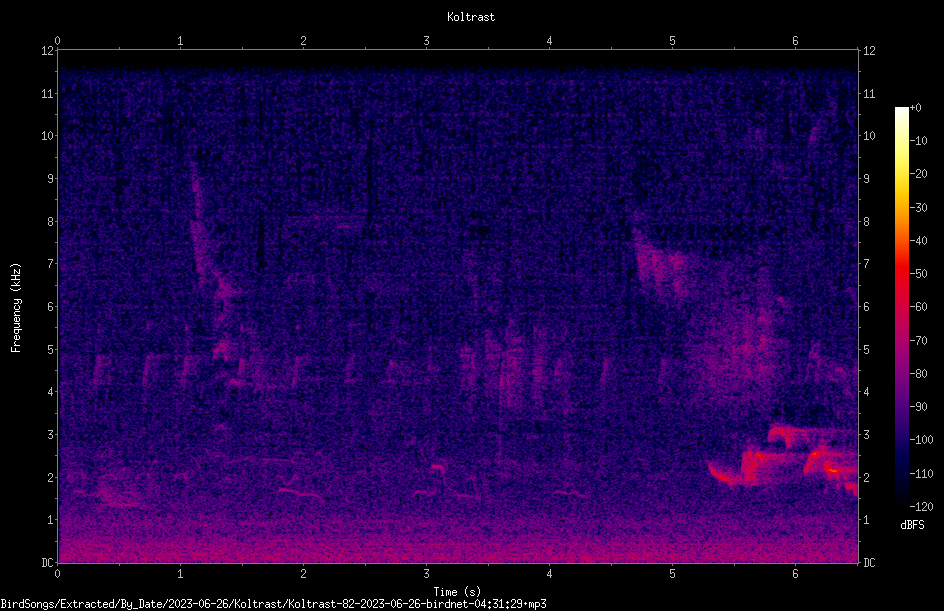Click the 4 second tick on bottom axis

[x=549, y=574]
